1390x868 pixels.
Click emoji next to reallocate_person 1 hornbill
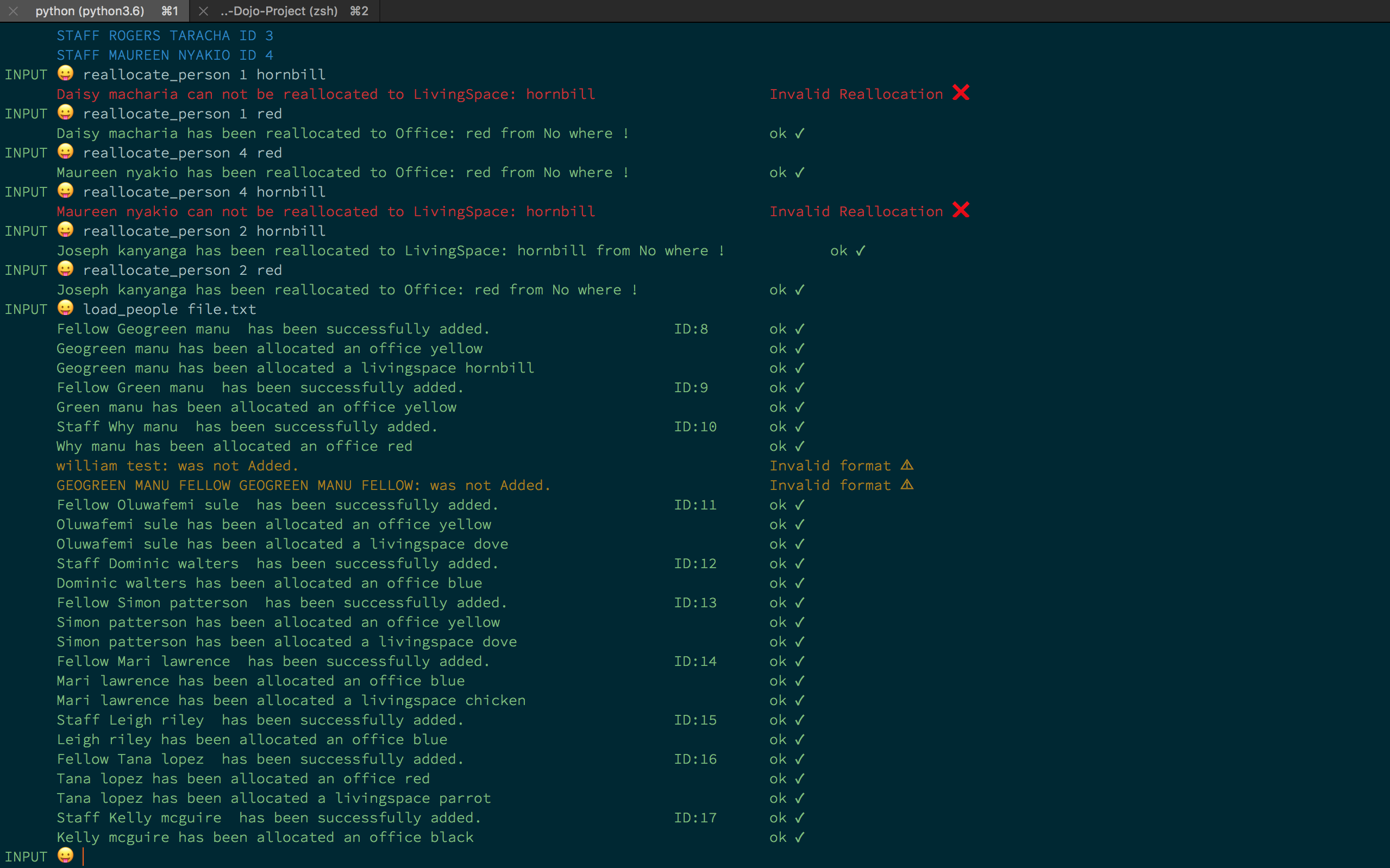coord(65,73)
